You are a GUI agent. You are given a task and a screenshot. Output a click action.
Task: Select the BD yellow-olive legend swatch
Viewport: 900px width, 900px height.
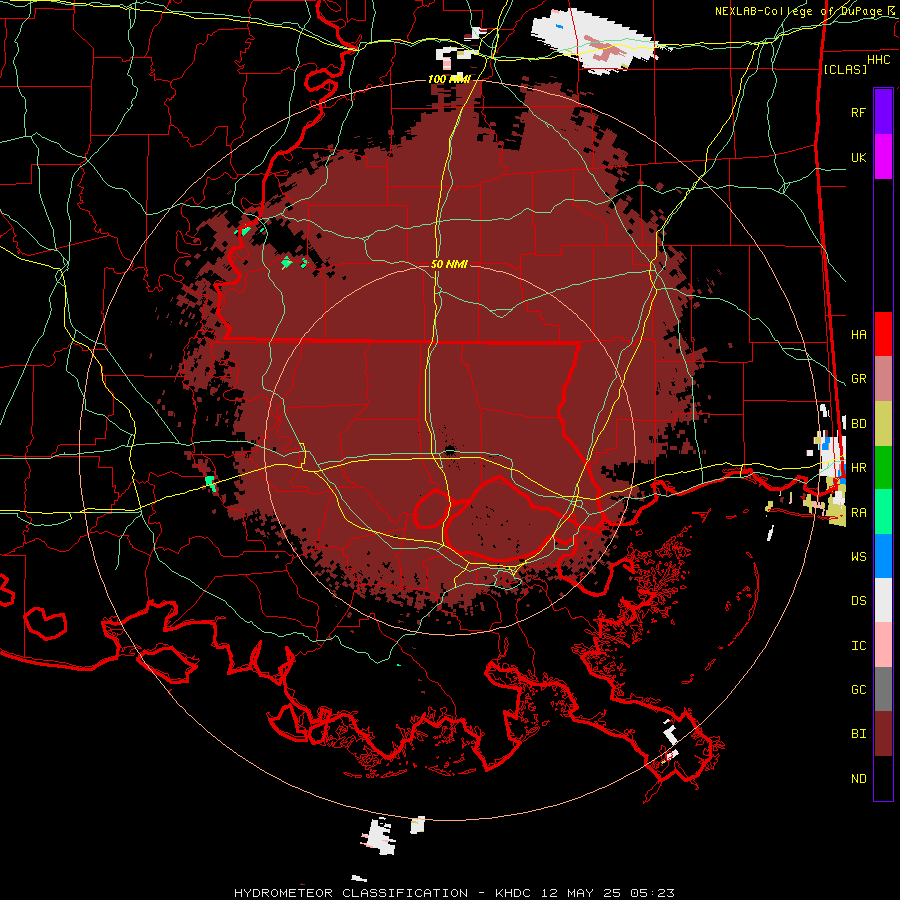883,424
